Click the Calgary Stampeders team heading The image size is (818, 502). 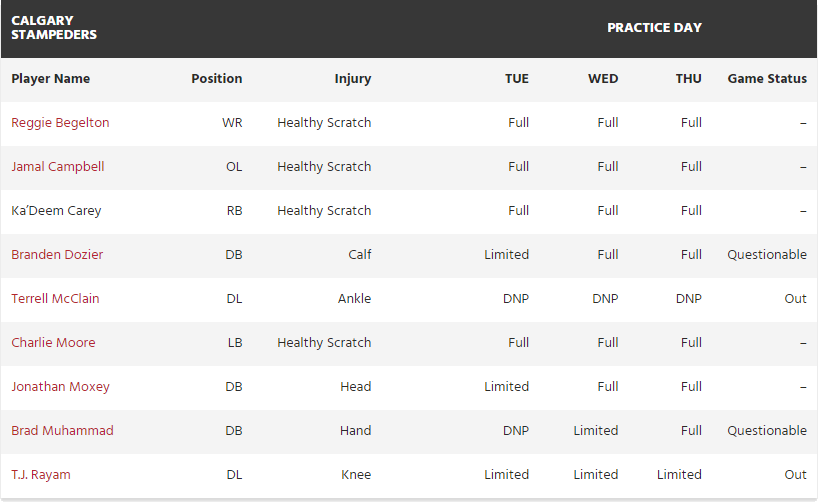54,27
